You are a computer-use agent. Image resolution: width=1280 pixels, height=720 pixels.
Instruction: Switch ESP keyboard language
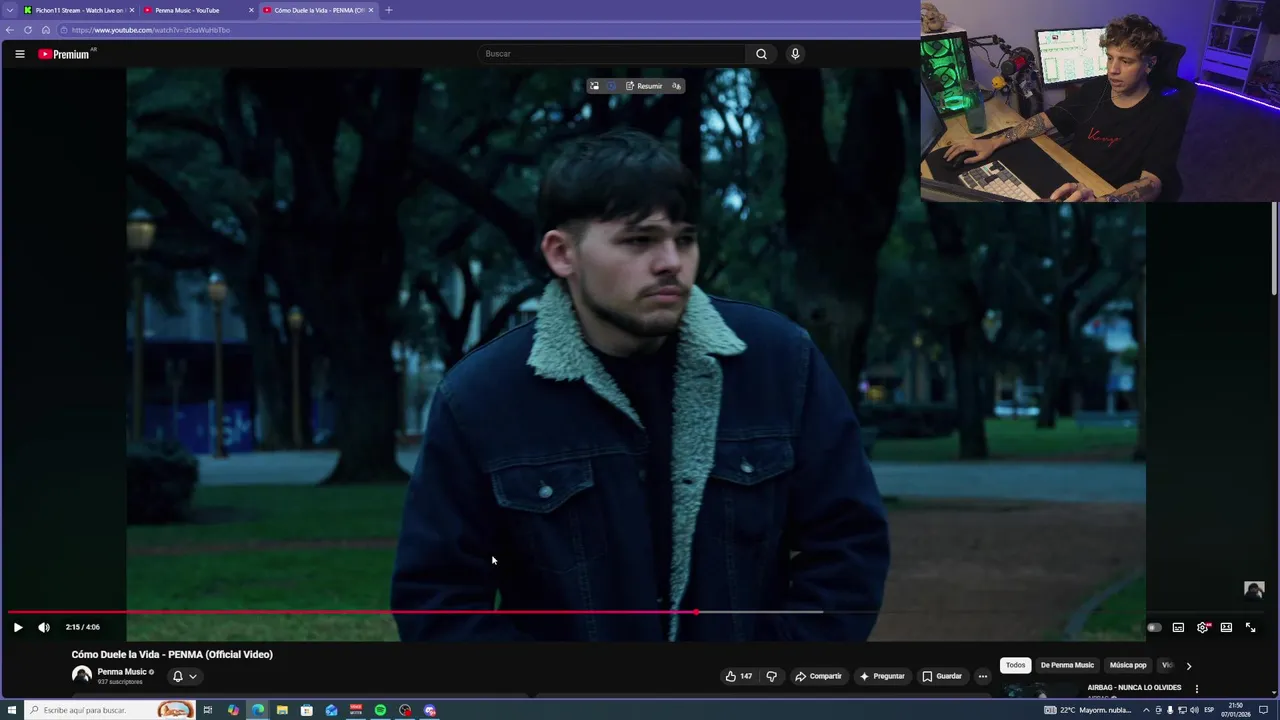tap(1209, 710)
